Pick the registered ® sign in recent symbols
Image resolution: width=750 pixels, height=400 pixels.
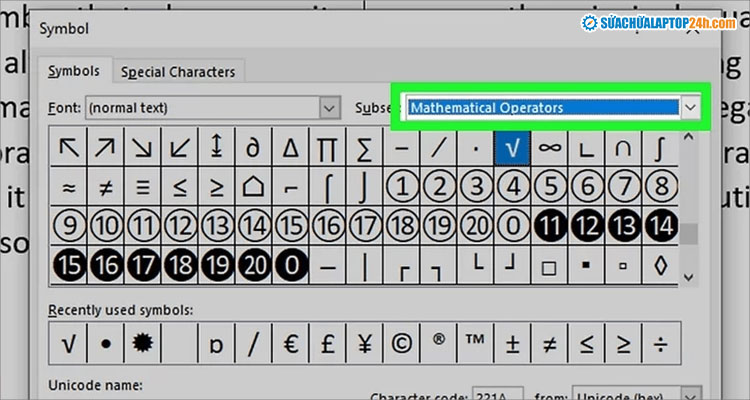point(439,344)
